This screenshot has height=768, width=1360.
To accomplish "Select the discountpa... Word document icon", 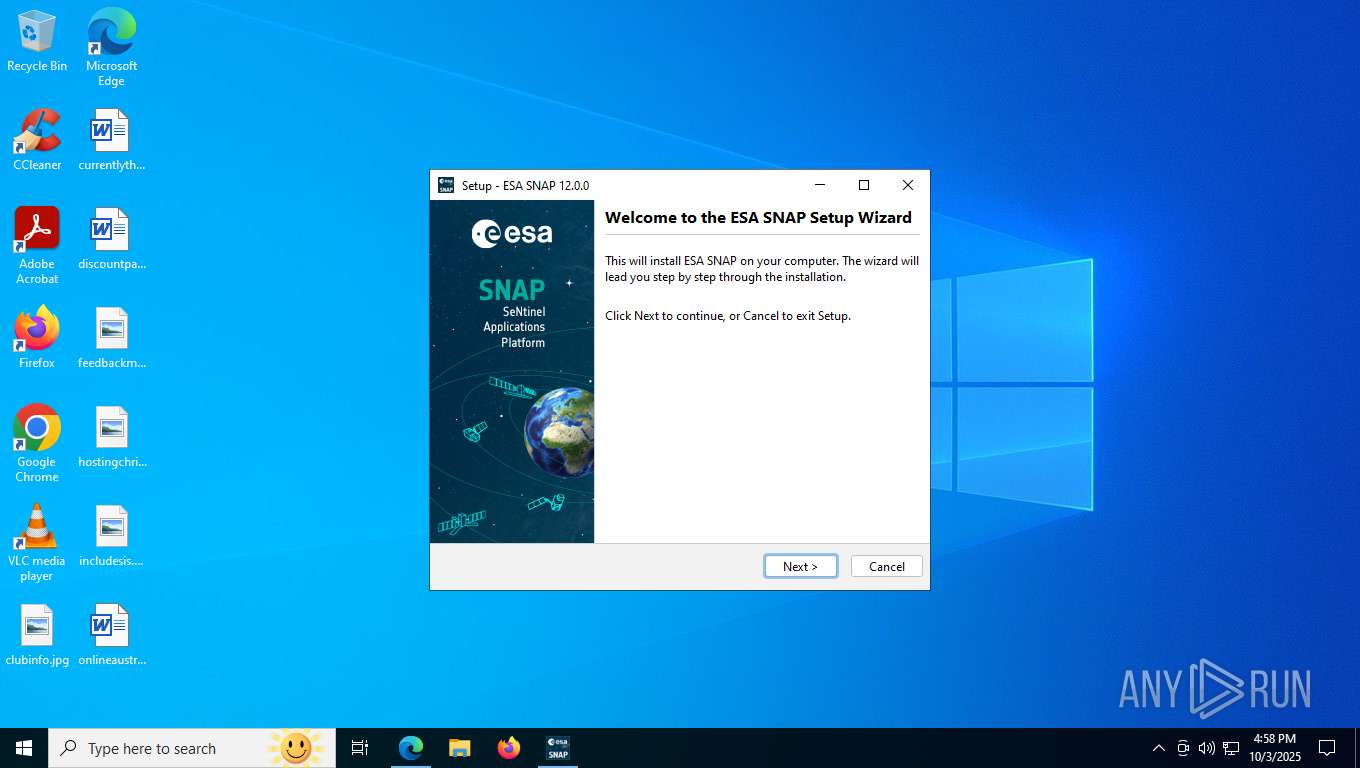I will 111,239.
